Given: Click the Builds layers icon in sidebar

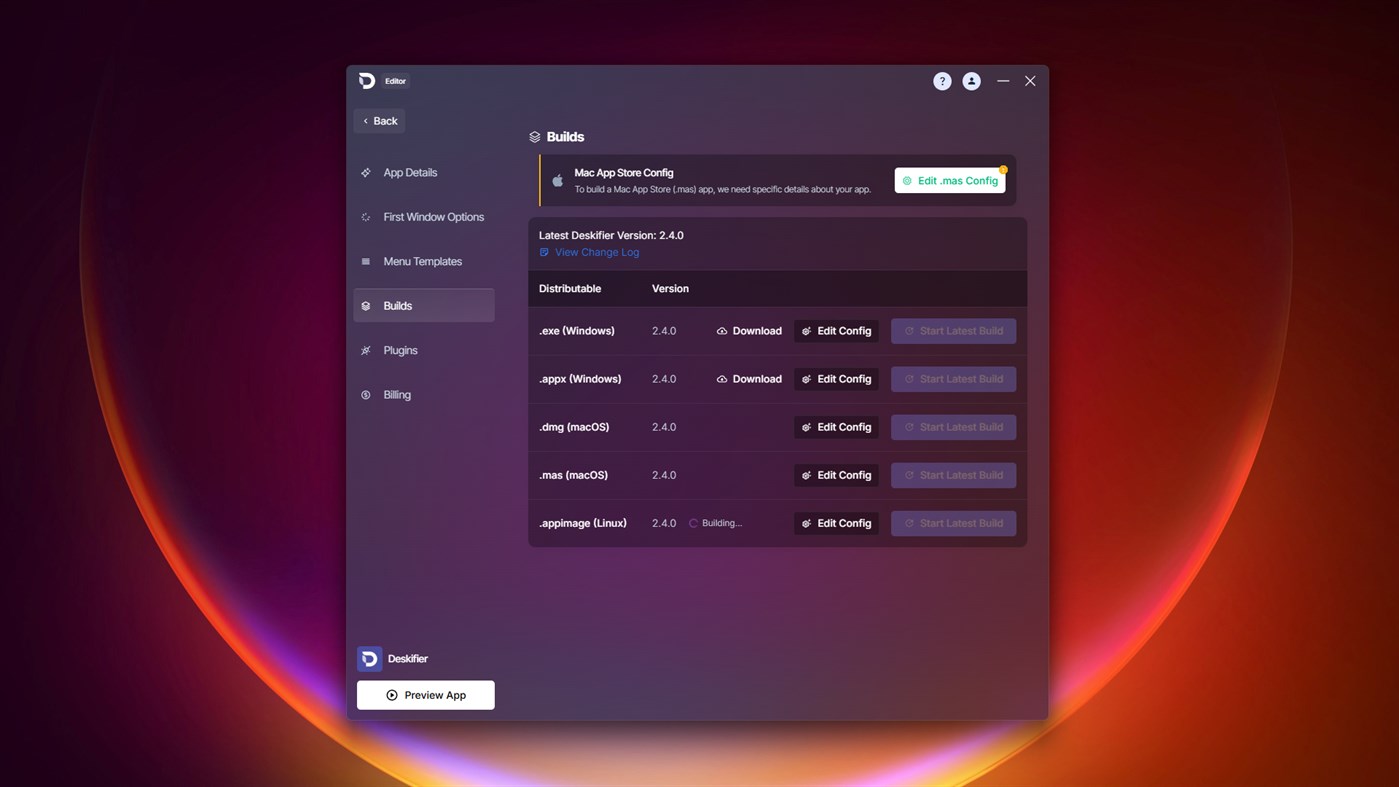Looking at the screenshot, I should [x=366, y=306].
